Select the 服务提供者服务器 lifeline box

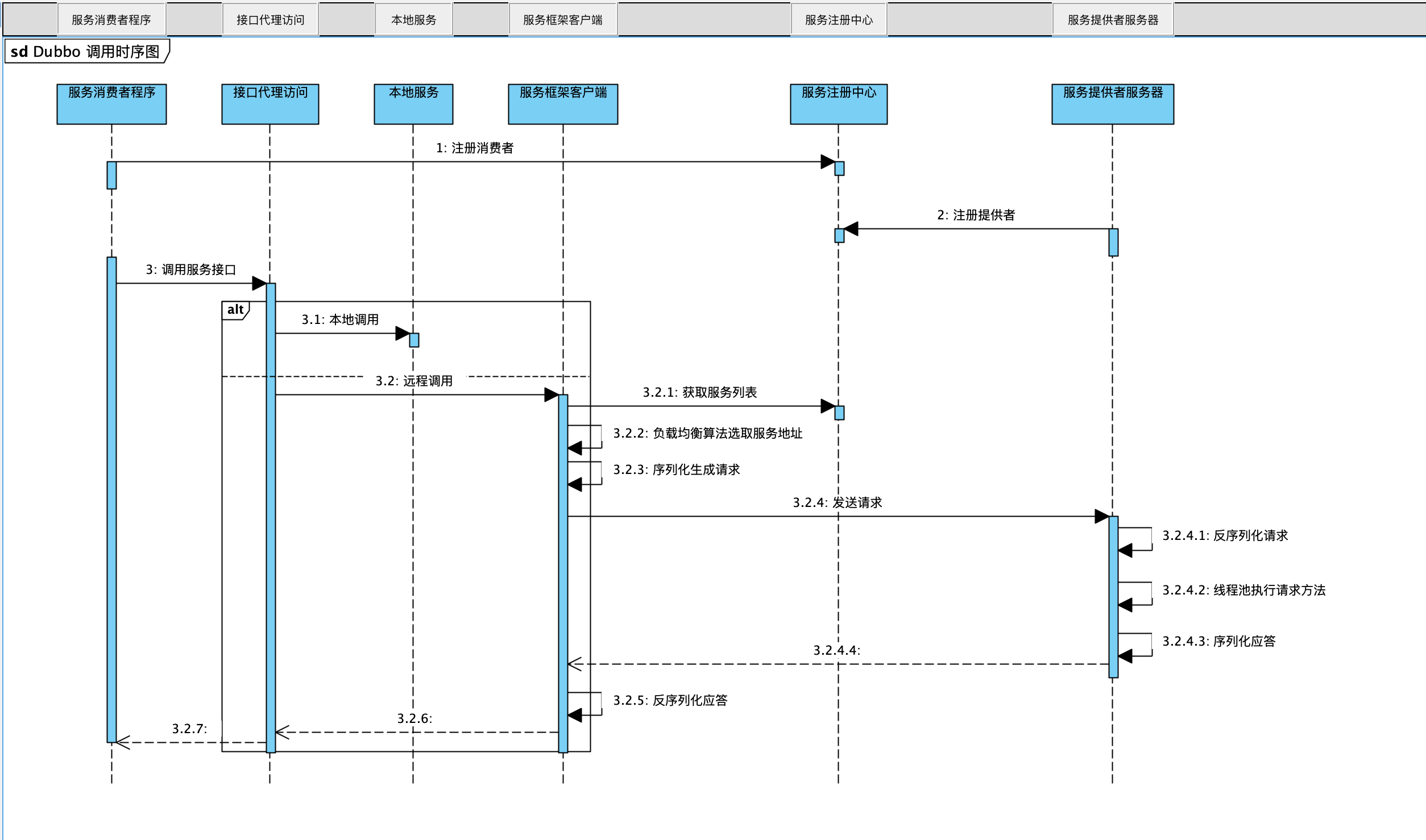[1113, 104]
